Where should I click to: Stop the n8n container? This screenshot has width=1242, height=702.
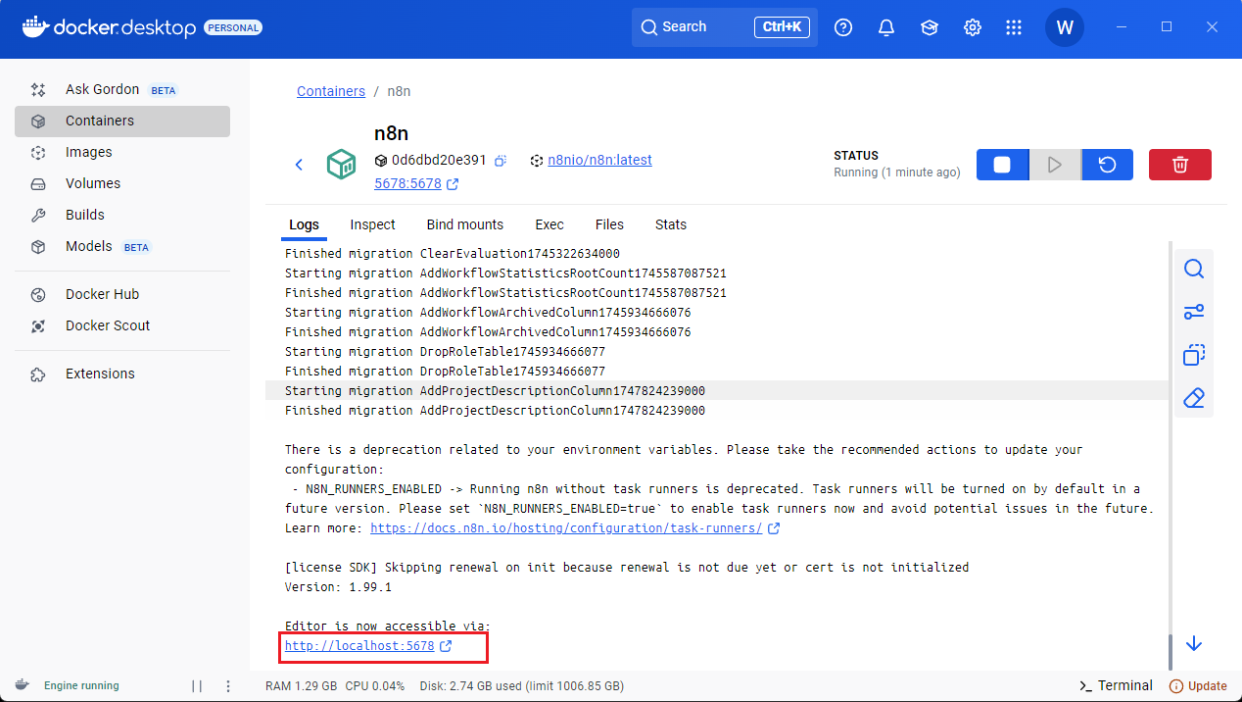[x=1002, y=165]
